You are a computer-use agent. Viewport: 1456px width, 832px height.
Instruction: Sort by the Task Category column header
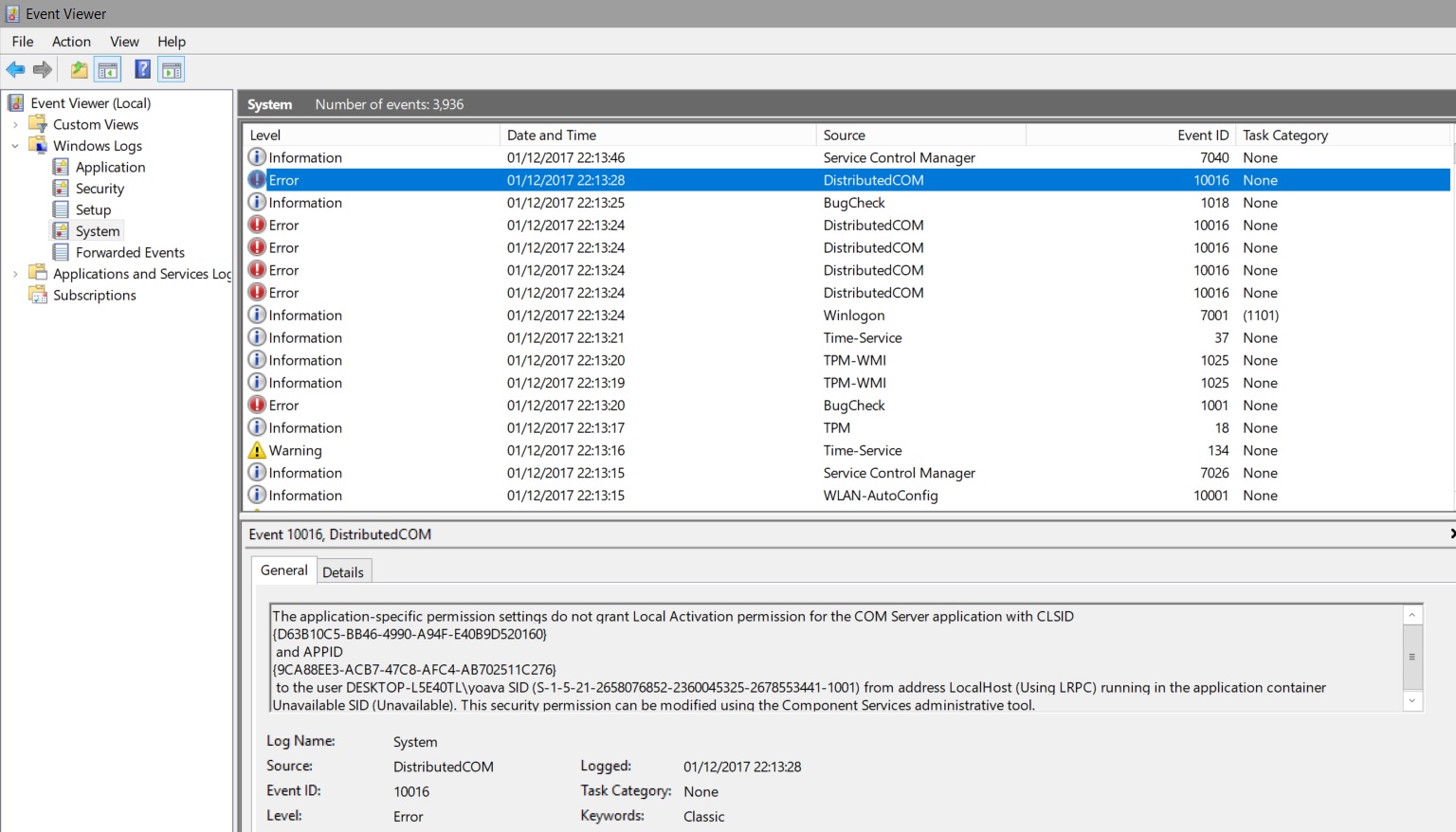(x=1344, y=136)
